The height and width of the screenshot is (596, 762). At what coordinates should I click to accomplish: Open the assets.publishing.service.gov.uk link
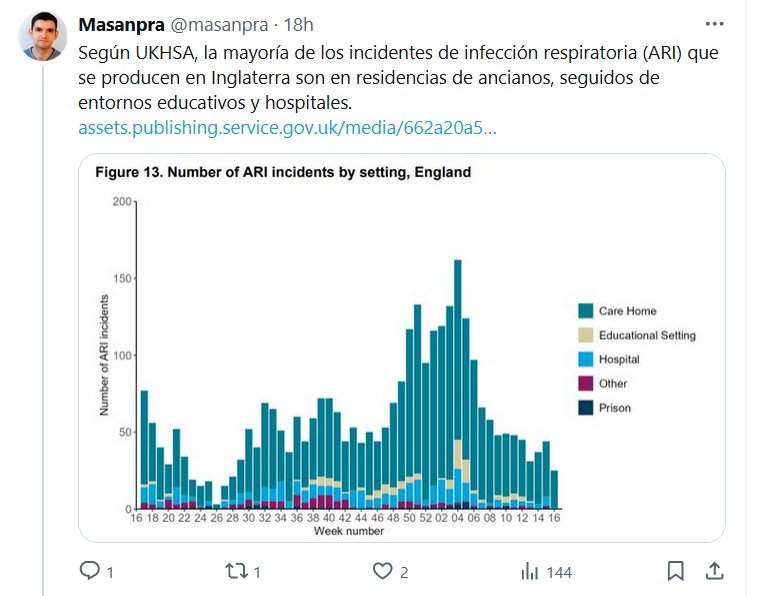[288, 128]
